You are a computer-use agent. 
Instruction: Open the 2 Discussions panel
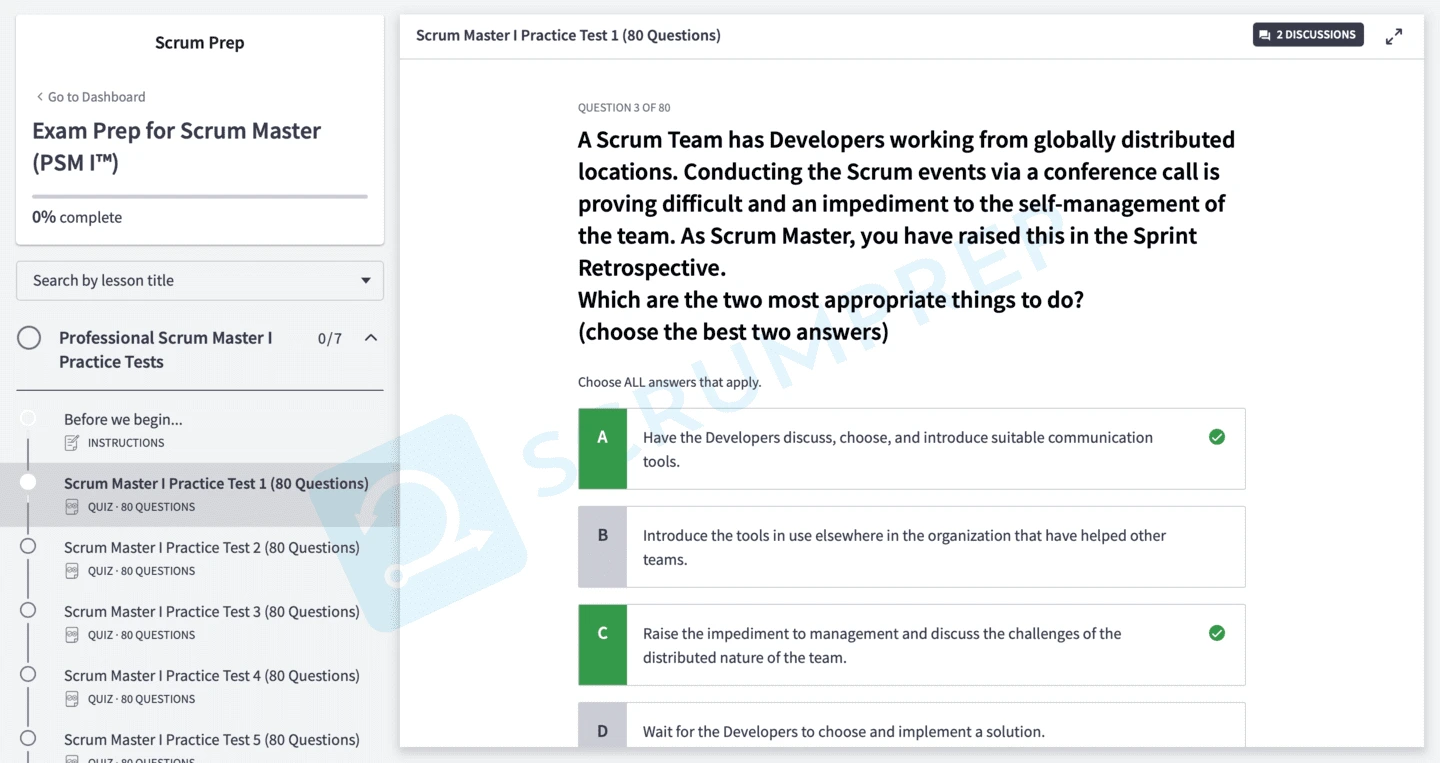(1308, 35)
